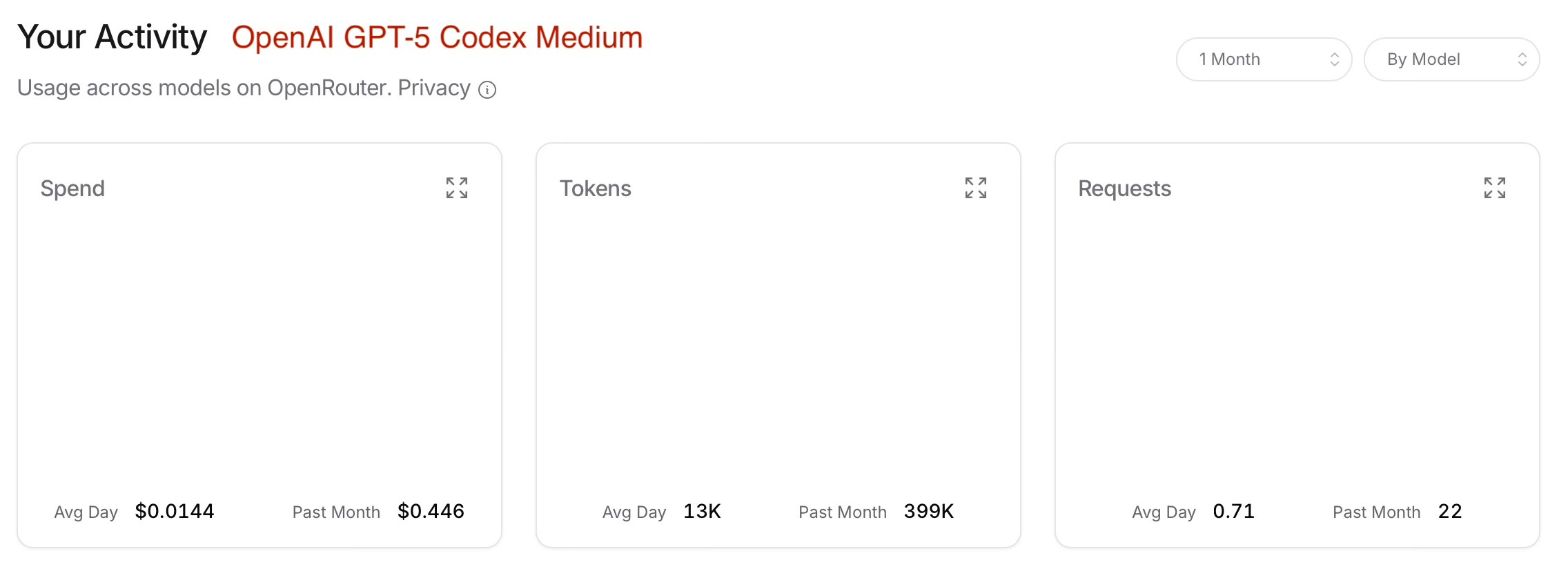This screenshot has width=1568, height=587.
Task: Open the OpenAI GPT-5 Codex Medium model page
Action: pyautogui.click(x=437, y=37)
